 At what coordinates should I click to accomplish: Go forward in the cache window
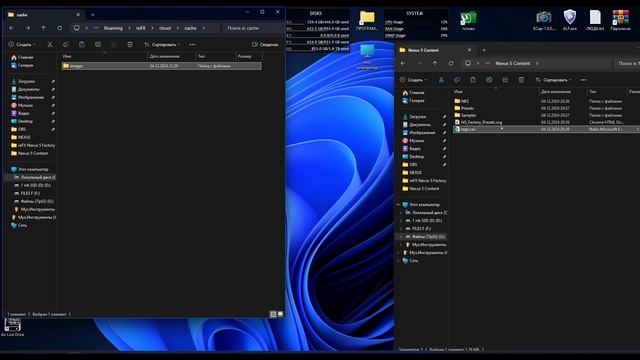tap(28, 28)
